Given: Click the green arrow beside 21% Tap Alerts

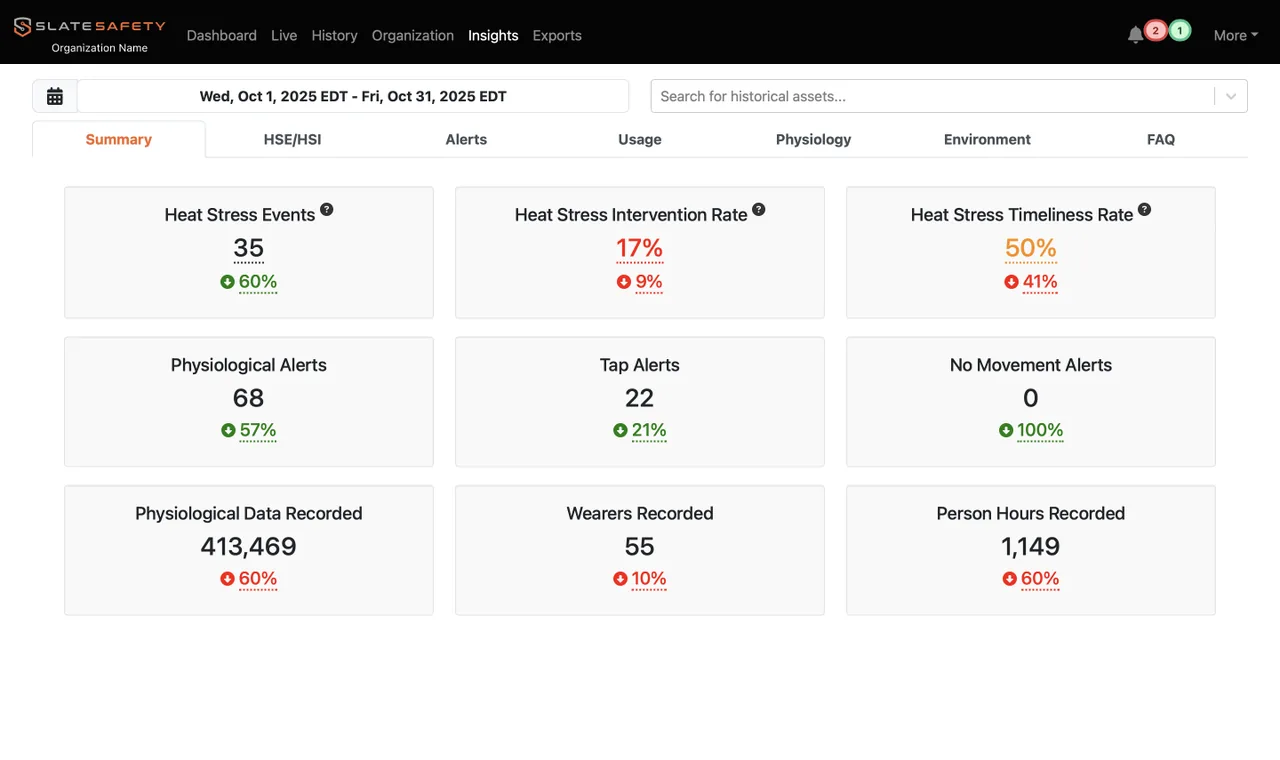Looking at the screenshot, I should point(620,431).
